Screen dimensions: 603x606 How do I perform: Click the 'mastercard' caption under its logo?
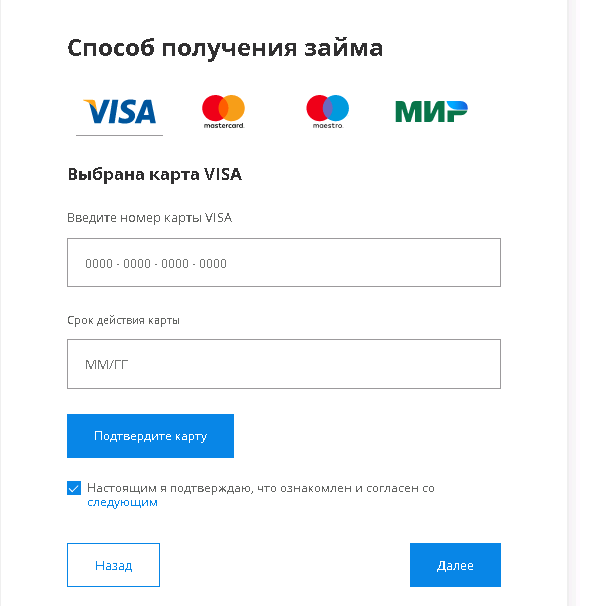pyautogui.click(x=223, y=126)
